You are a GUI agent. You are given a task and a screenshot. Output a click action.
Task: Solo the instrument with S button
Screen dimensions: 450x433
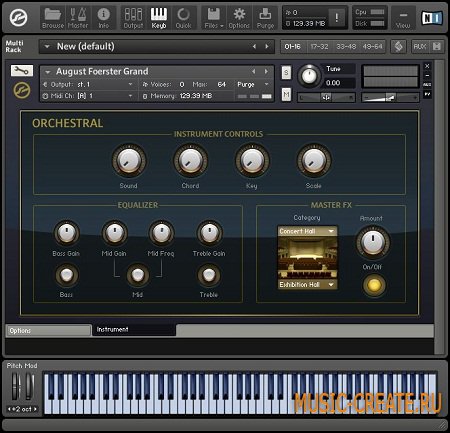click(286, 72)
